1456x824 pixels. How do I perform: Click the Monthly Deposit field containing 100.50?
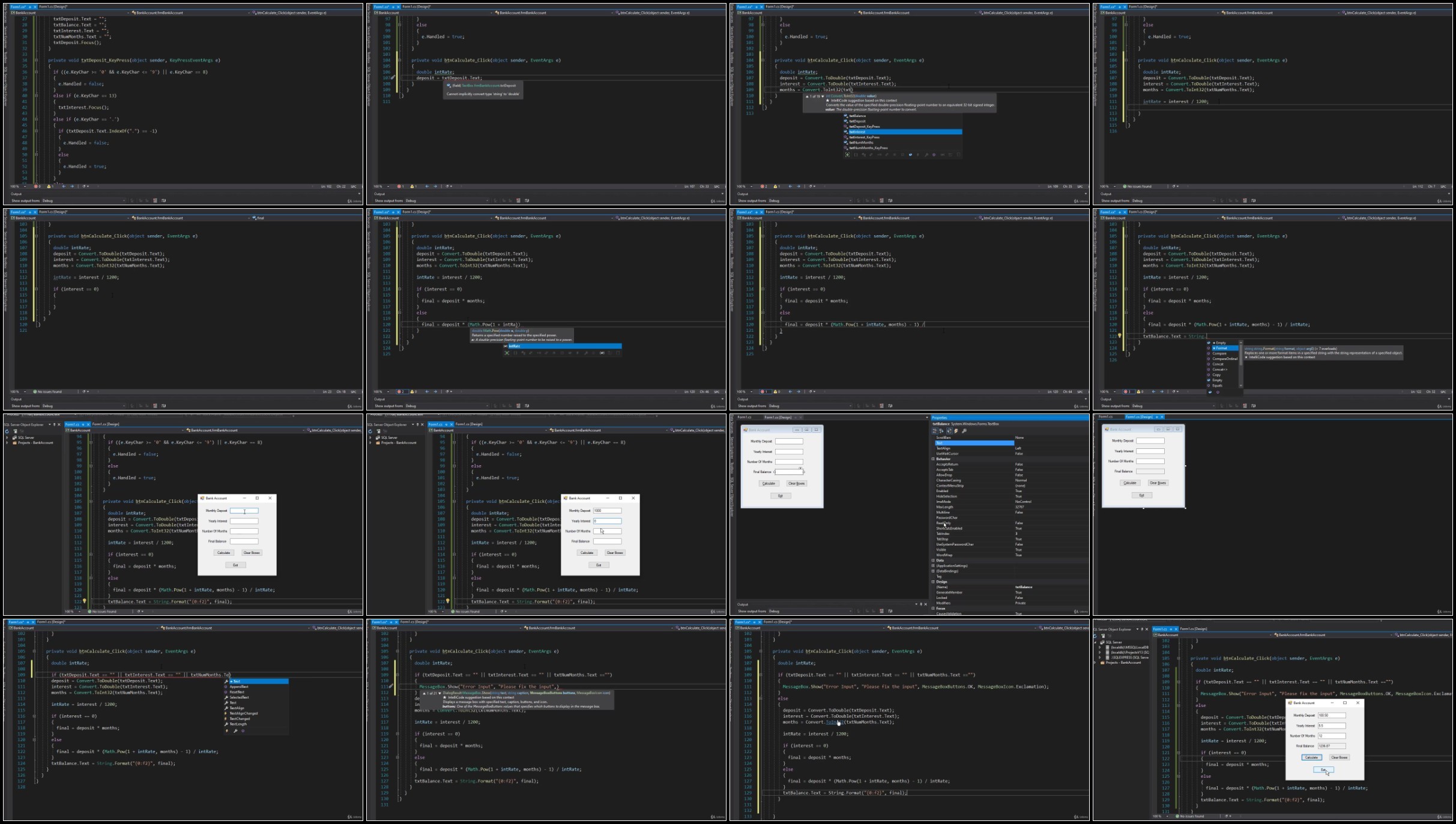tap(1331, 715)
